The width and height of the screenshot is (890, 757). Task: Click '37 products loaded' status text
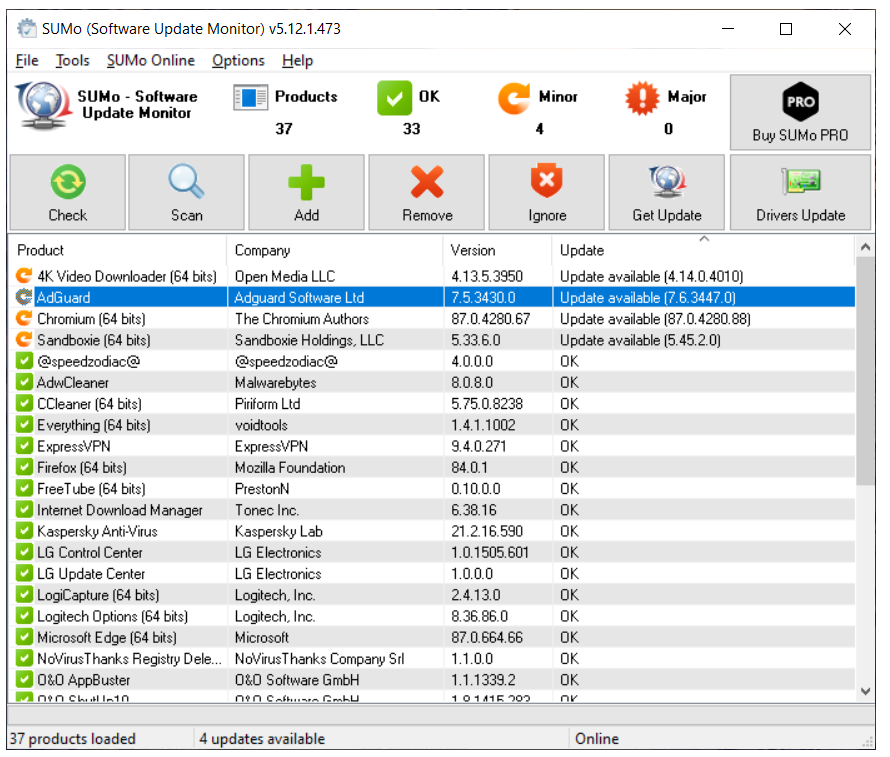click(73, 738)
